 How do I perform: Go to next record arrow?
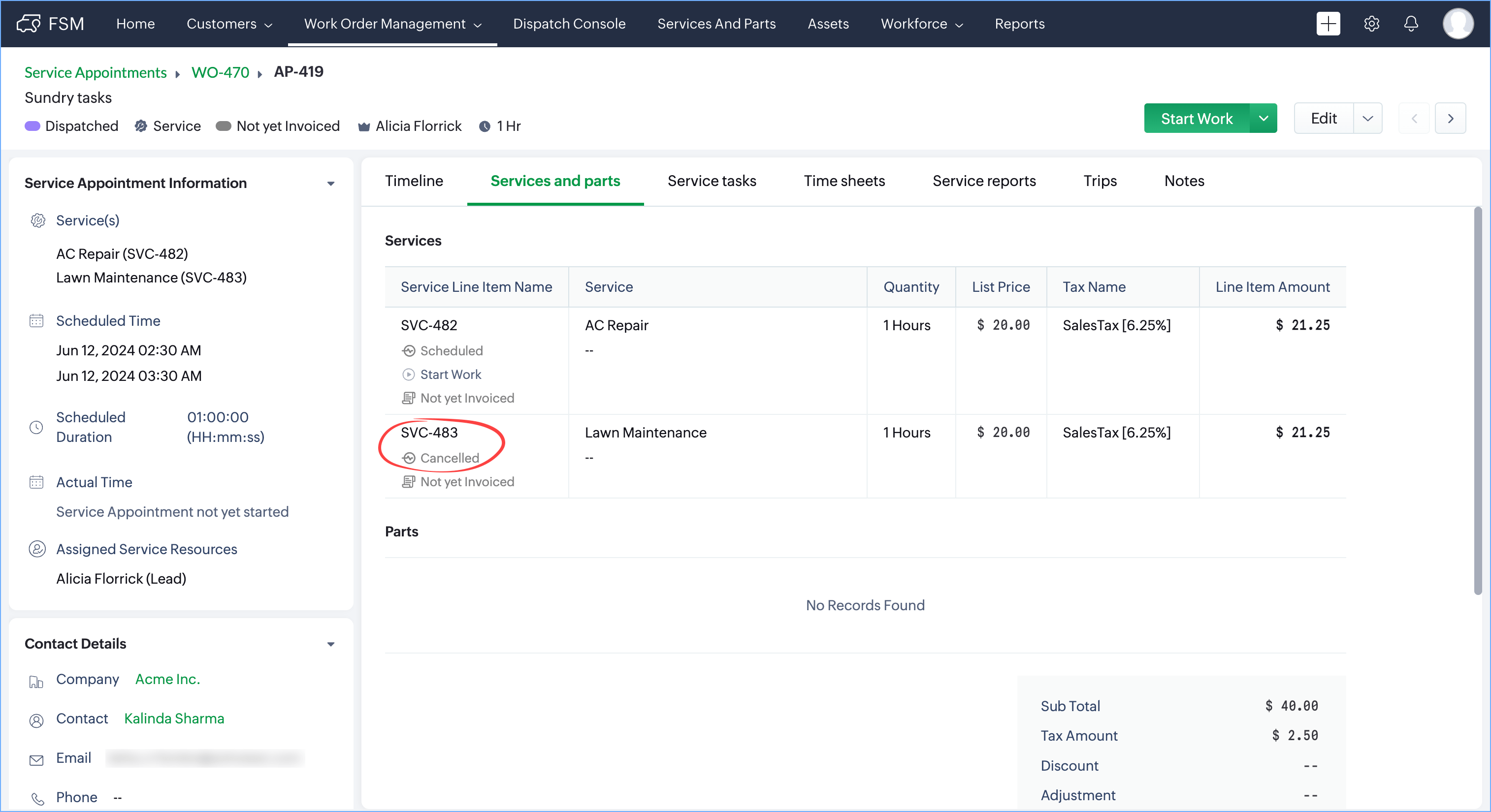pyautogui.click(x=1450, y=119)
